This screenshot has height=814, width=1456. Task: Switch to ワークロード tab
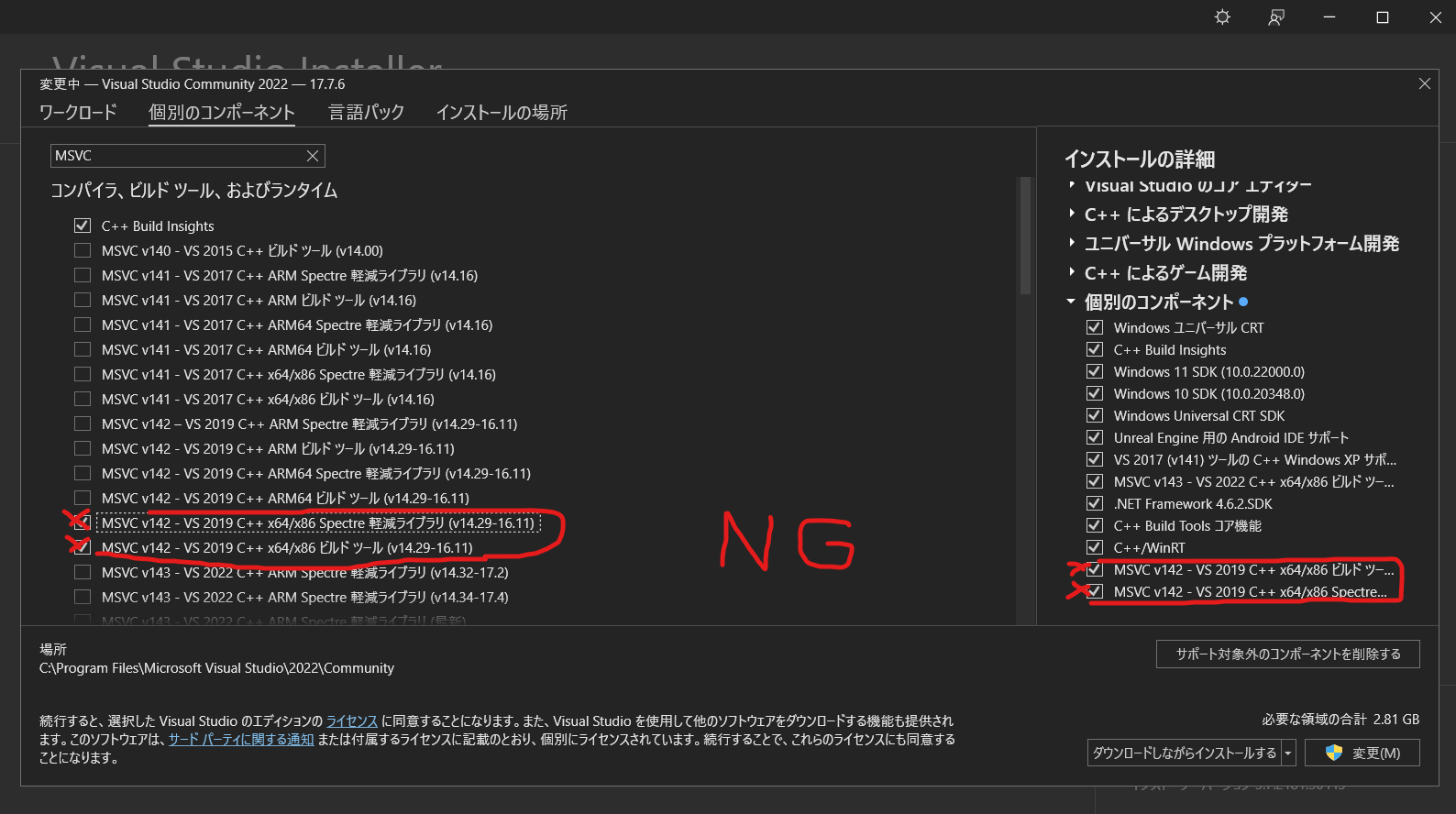click(x=78, y=112)
